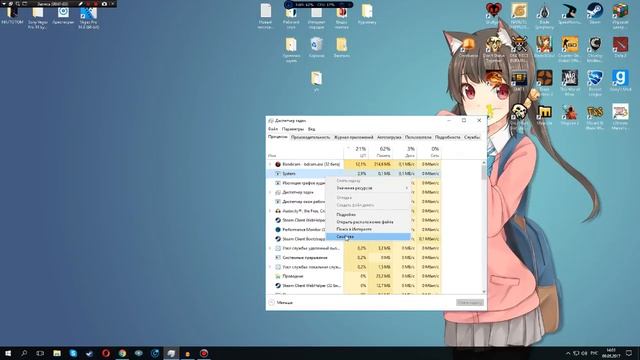640x360 pixels.
Task: Open Opera browser from the taskbar
Action: pyautogui.click(x=106, y=353)
